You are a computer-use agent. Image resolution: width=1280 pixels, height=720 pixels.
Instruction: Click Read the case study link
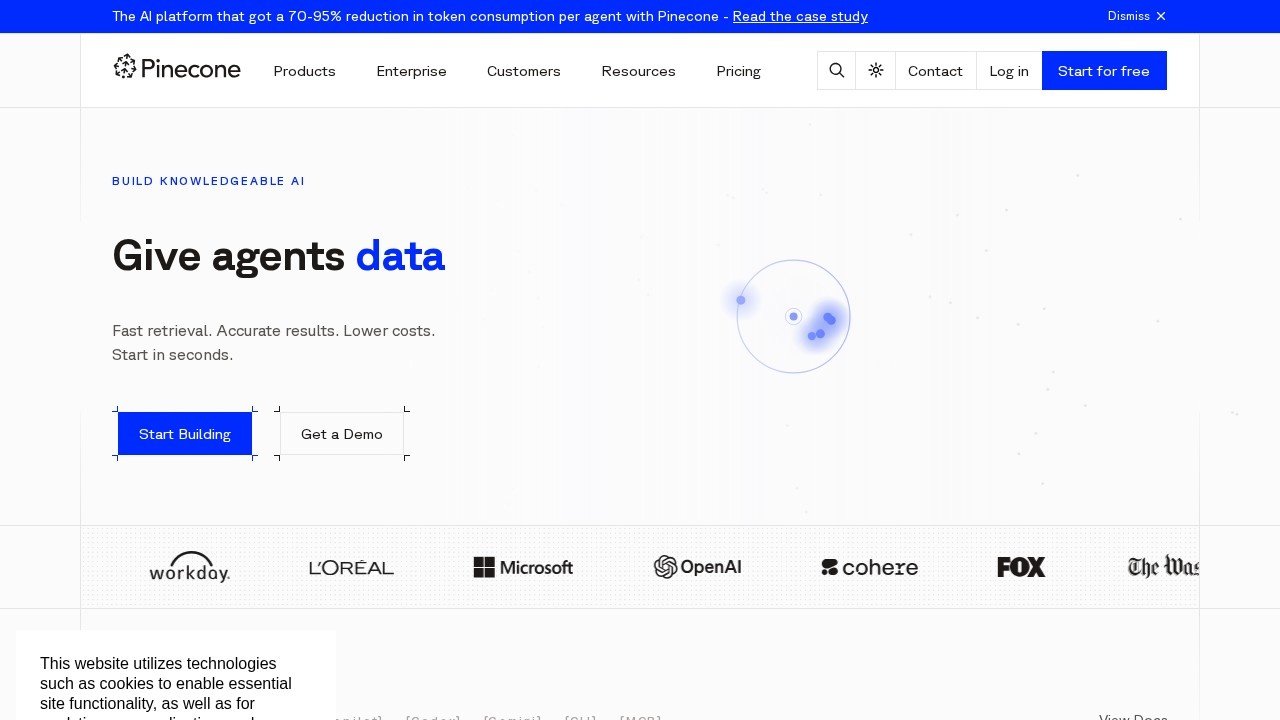coord(800,16)
